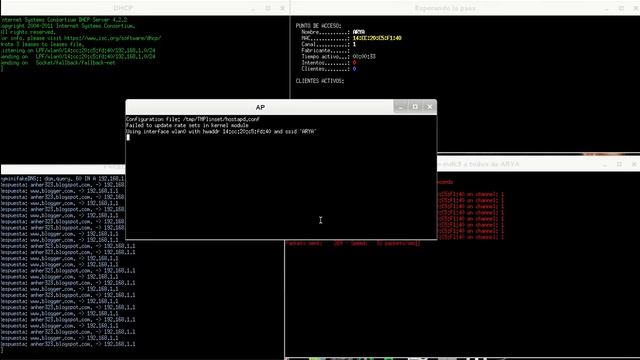Click the 'Copyright 2004-2011' line in DHCP
The height and width of the screenshot is (360, 640).
point(68,26)
